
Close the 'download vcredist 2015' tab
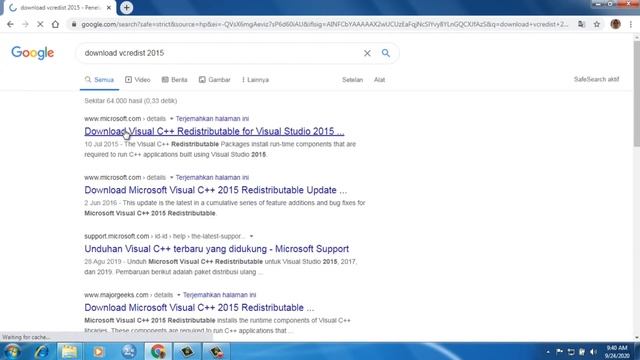click(109, 8)
